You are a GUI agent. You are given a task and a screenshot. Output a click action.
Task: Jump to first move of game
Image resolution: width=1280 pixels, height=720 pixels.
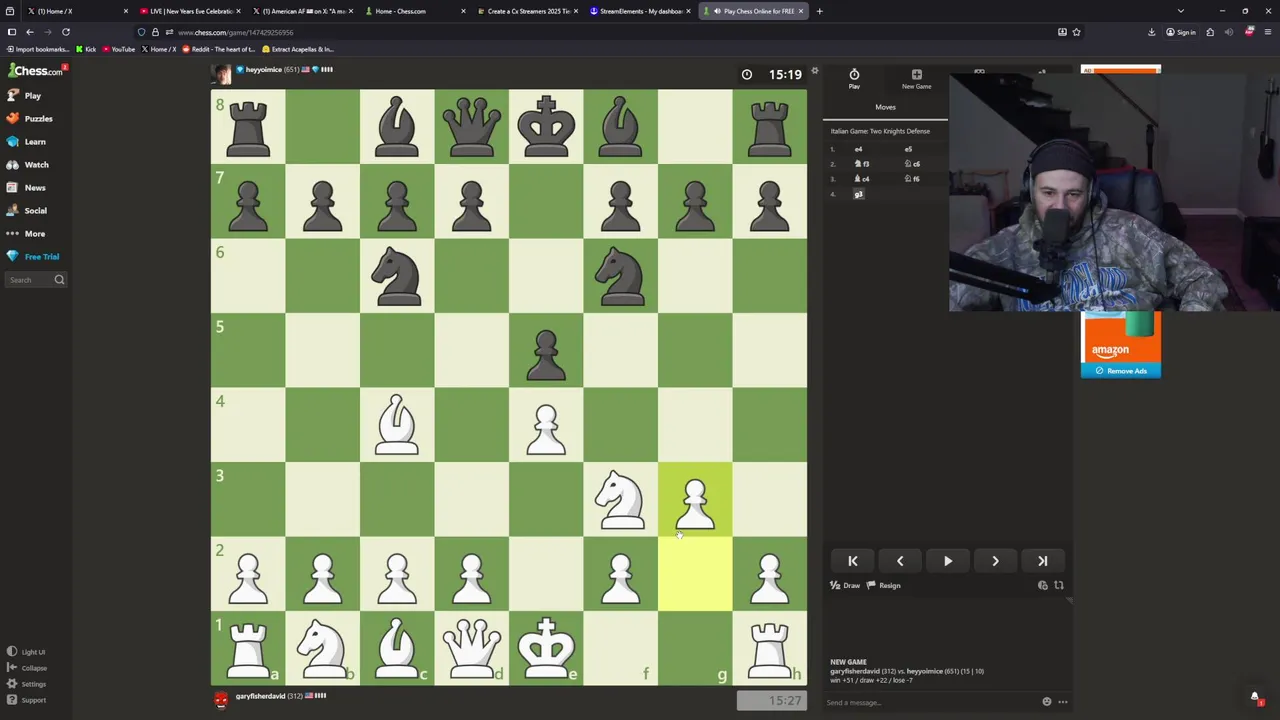coord(853,561)
